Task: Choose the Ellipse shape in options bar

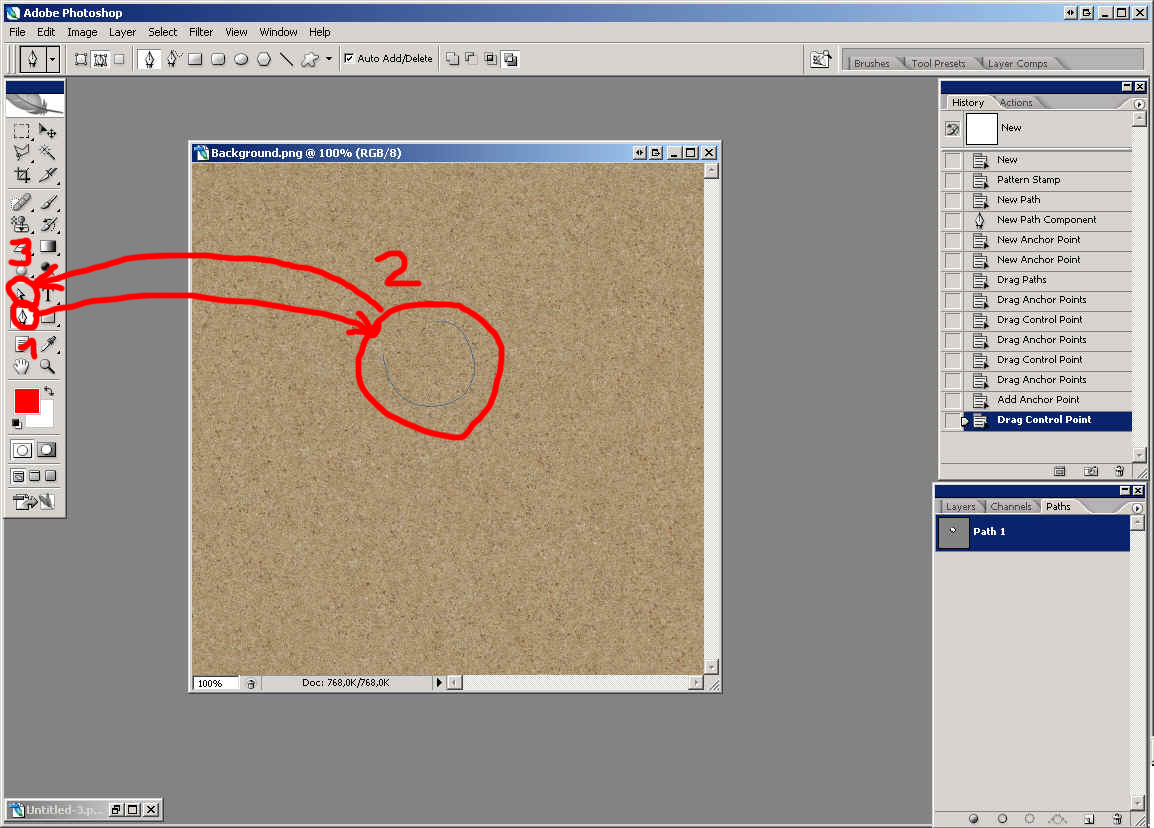Action: click(x=241, y=59)
